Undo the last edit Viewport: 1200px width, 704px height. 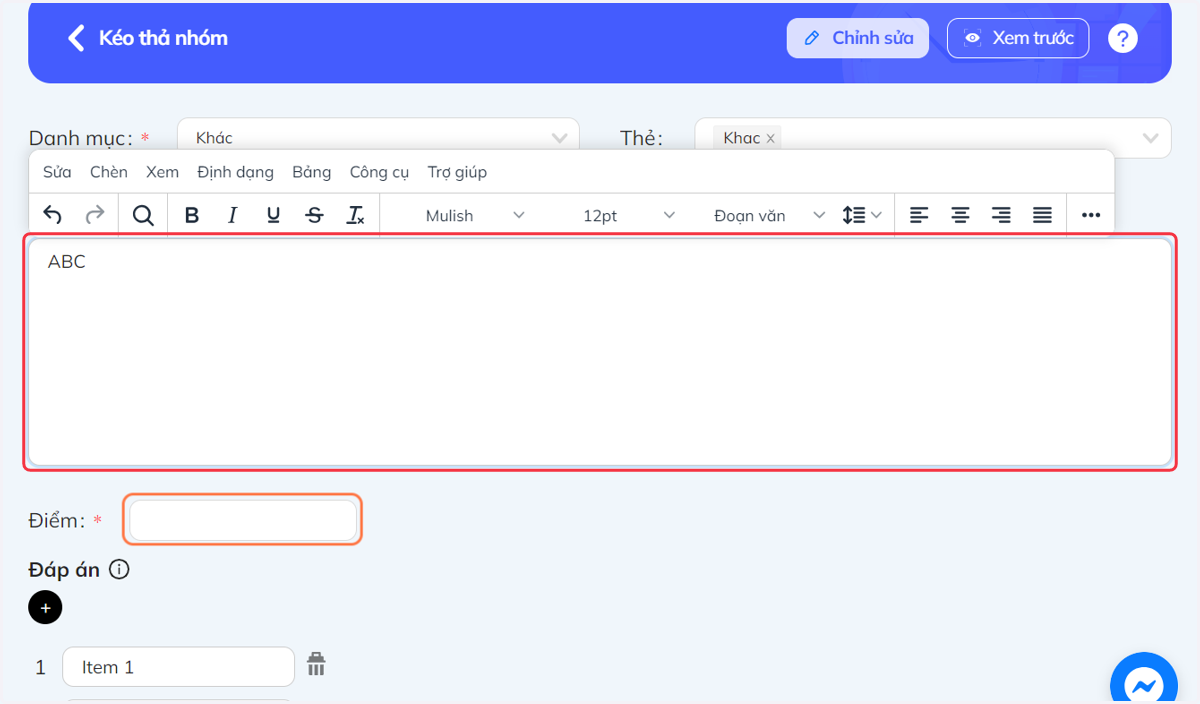[53, 215]
